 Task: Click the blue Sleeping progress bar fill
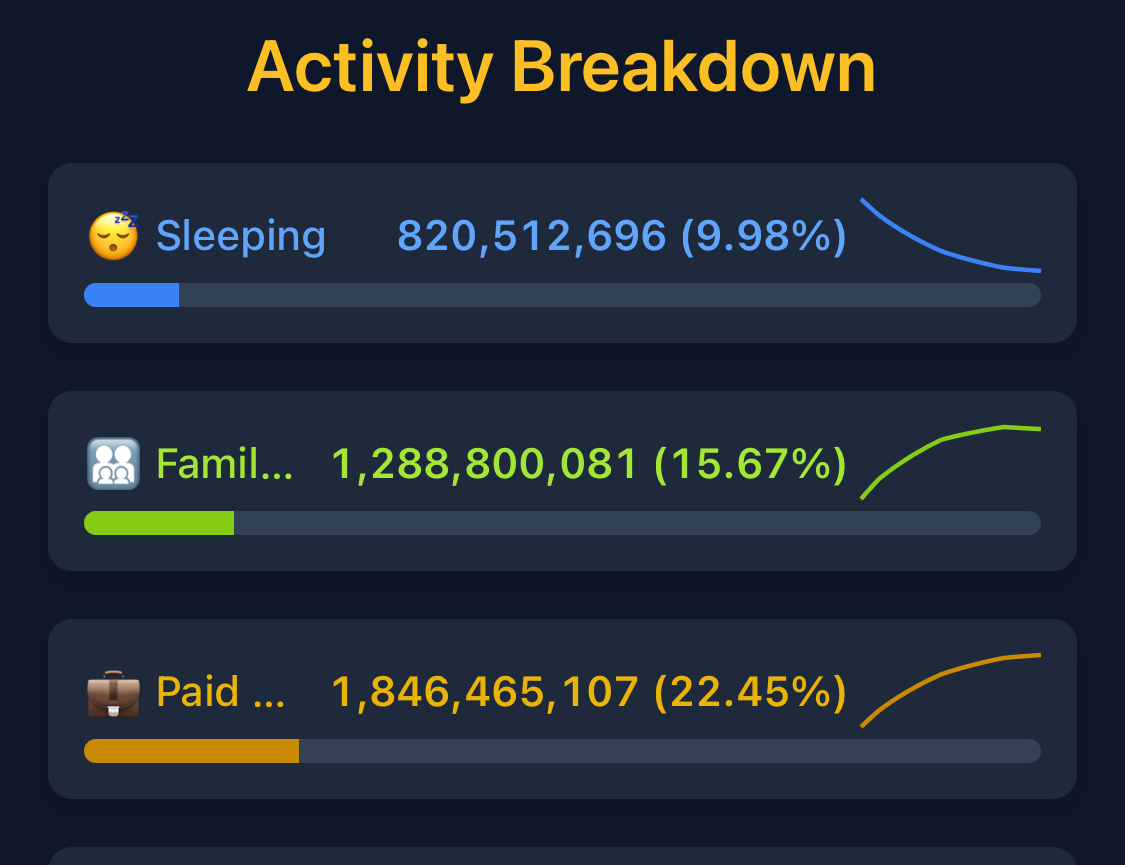pyautogui.click(x=131, y=295)
